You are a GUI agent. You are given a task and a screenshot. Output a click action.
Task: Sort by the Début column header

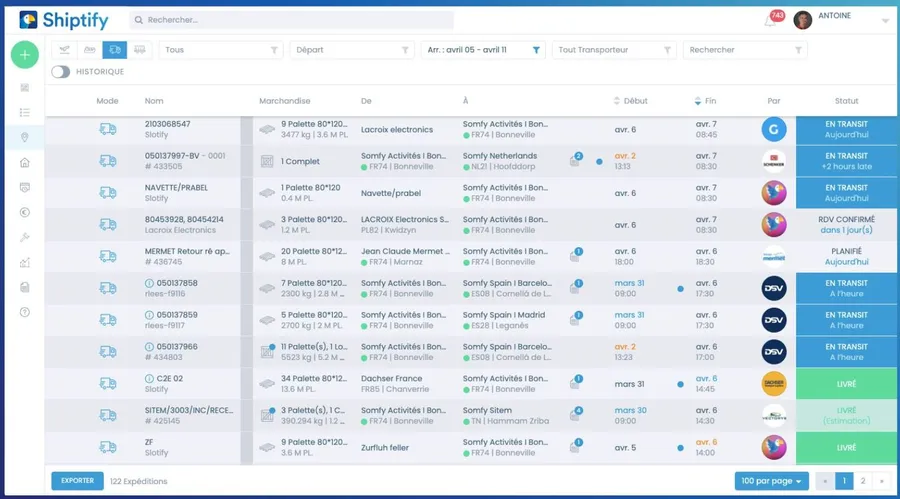click(x=630, y=101)
